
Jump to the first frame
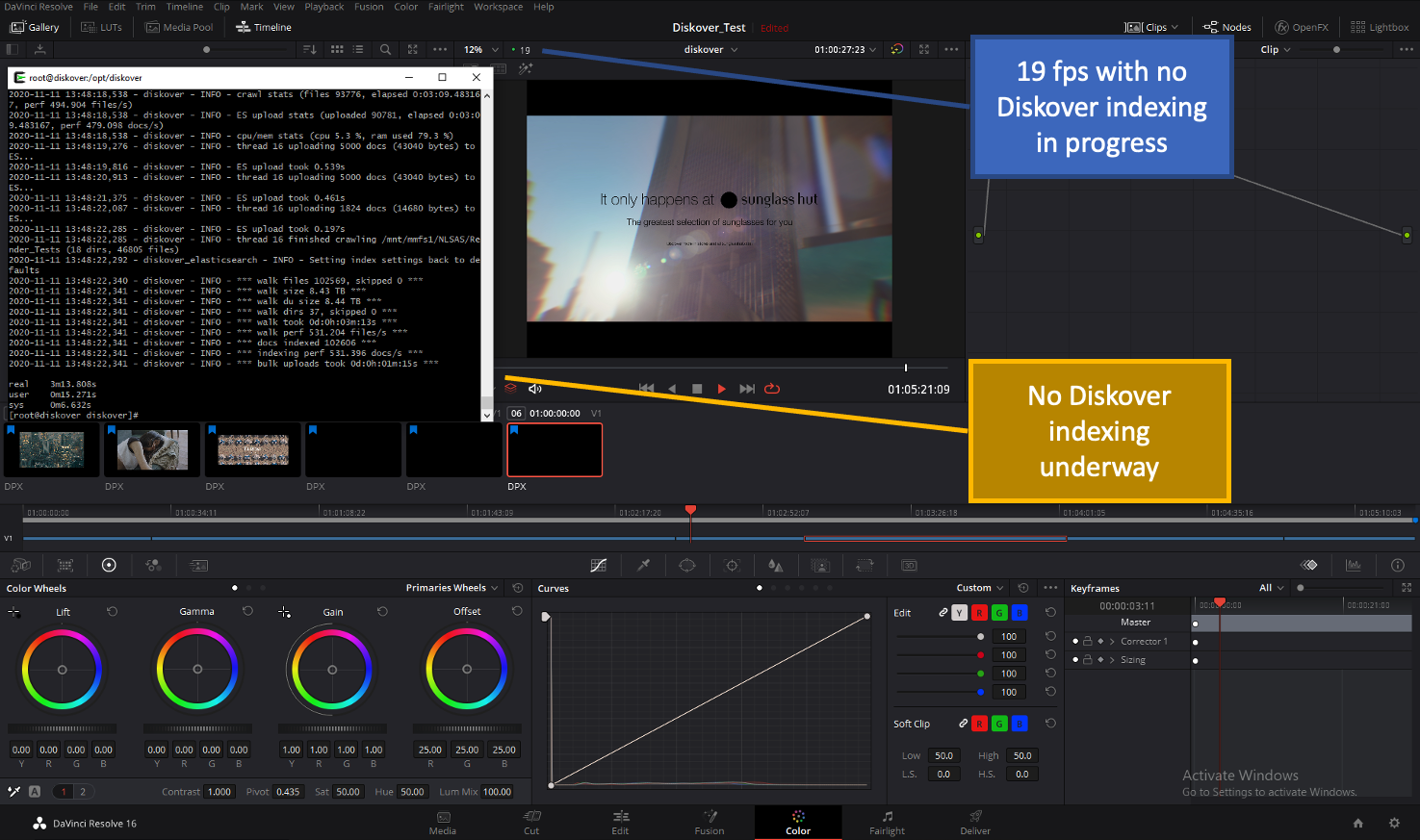(646, 389)
